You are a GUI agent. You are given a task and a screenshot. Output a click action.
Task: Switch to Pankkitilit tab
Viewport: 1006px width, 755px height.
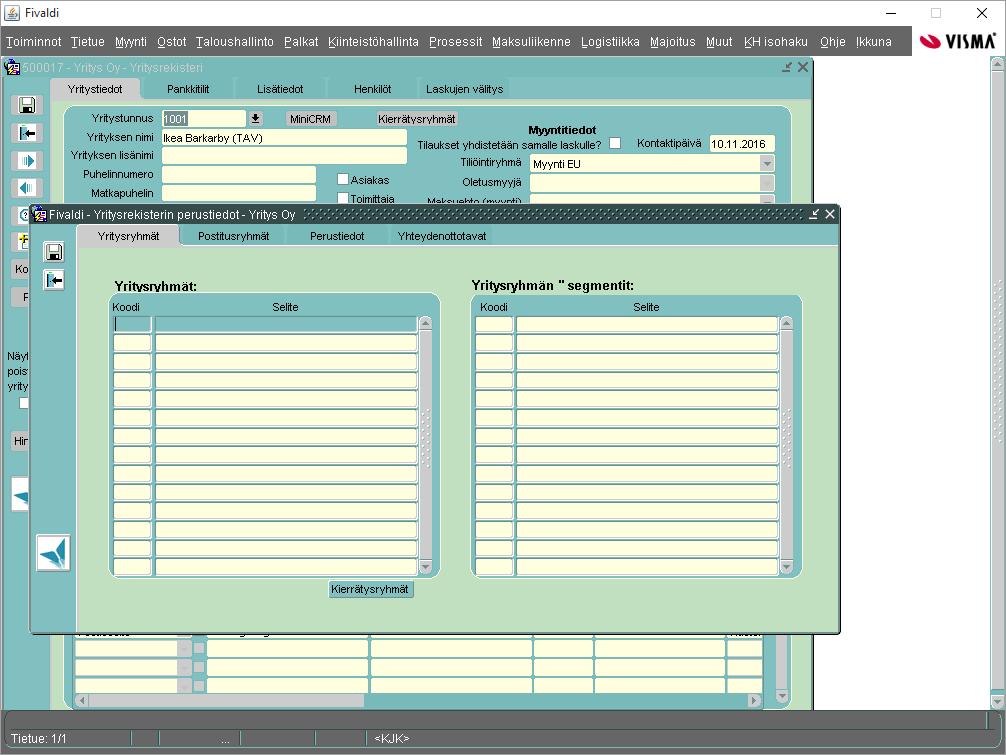tap(188, 89)
